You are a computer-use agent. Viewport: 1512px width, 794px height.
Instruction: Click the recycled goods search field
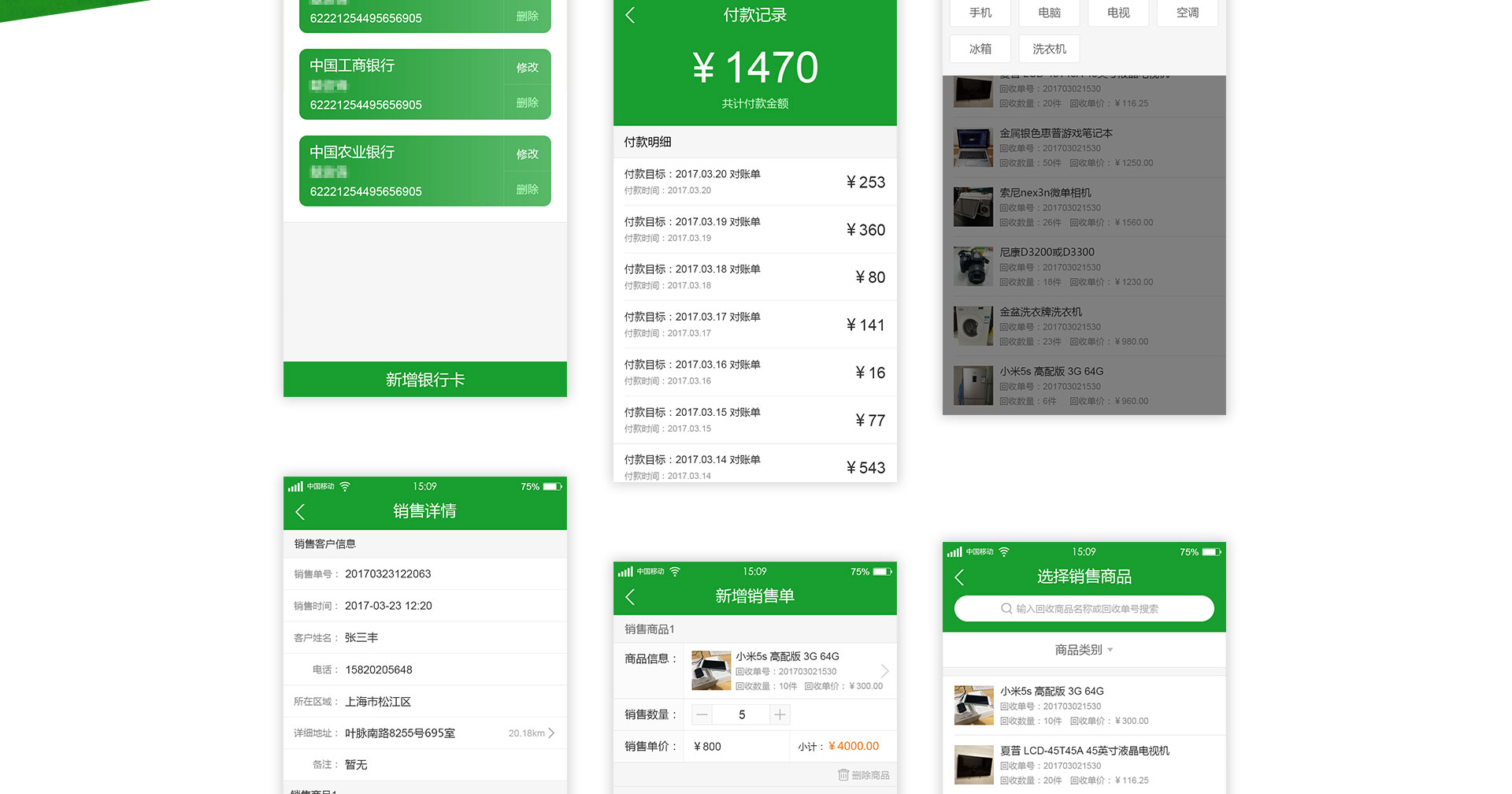pyautogui.click(x=1084, y=609)
